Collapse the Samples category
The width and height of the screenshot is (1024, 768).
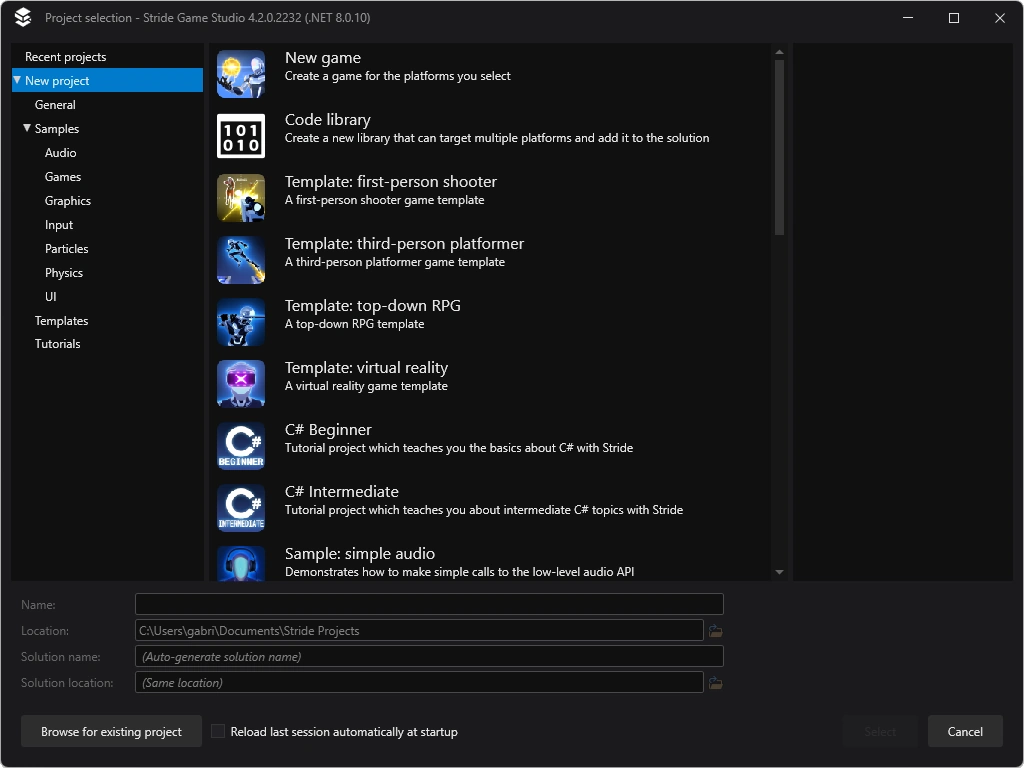28,128
